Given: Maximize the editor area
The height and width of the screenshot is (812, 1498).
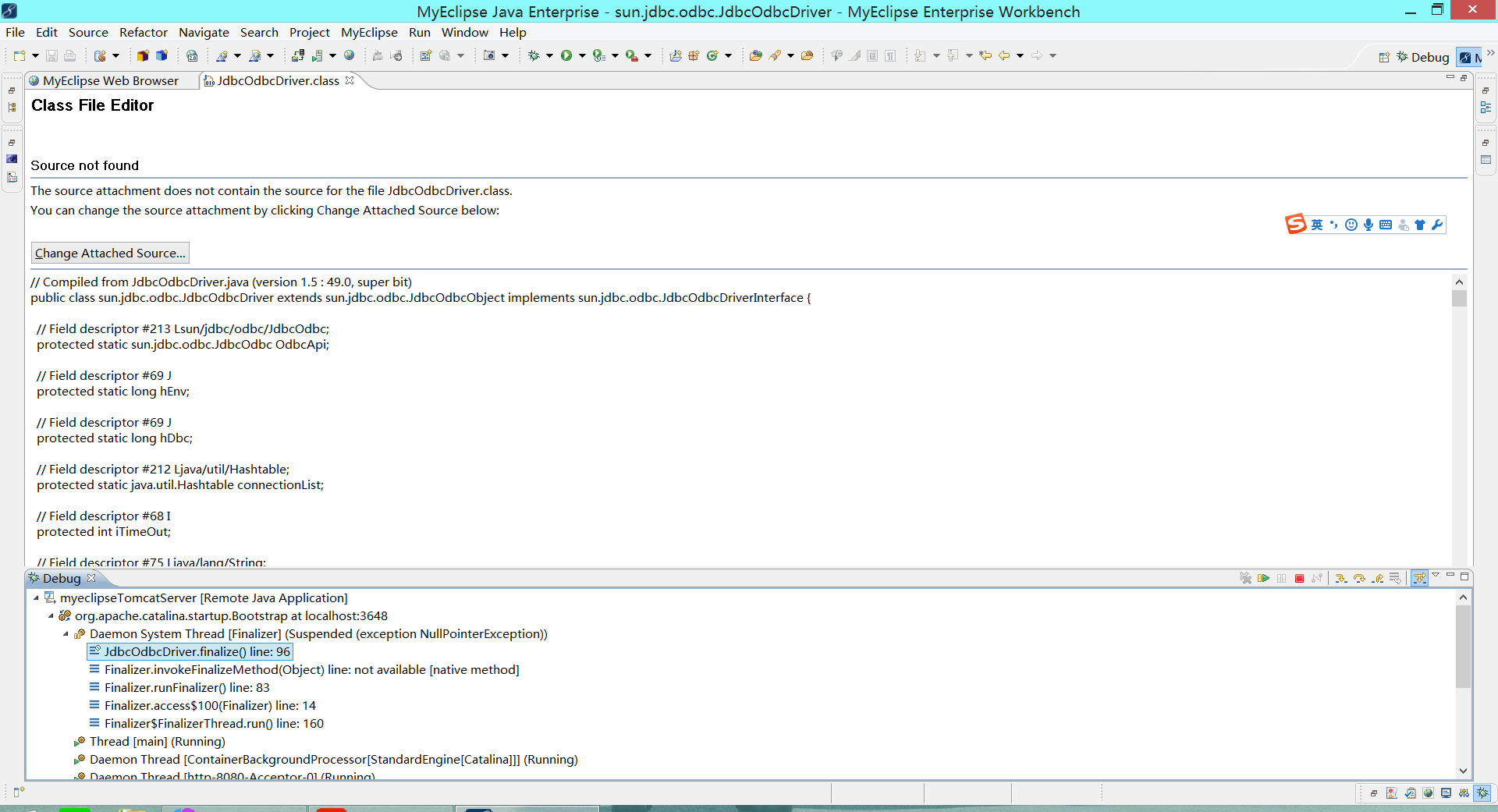Looking at the screenshot, I should [x=1464, y=77].
